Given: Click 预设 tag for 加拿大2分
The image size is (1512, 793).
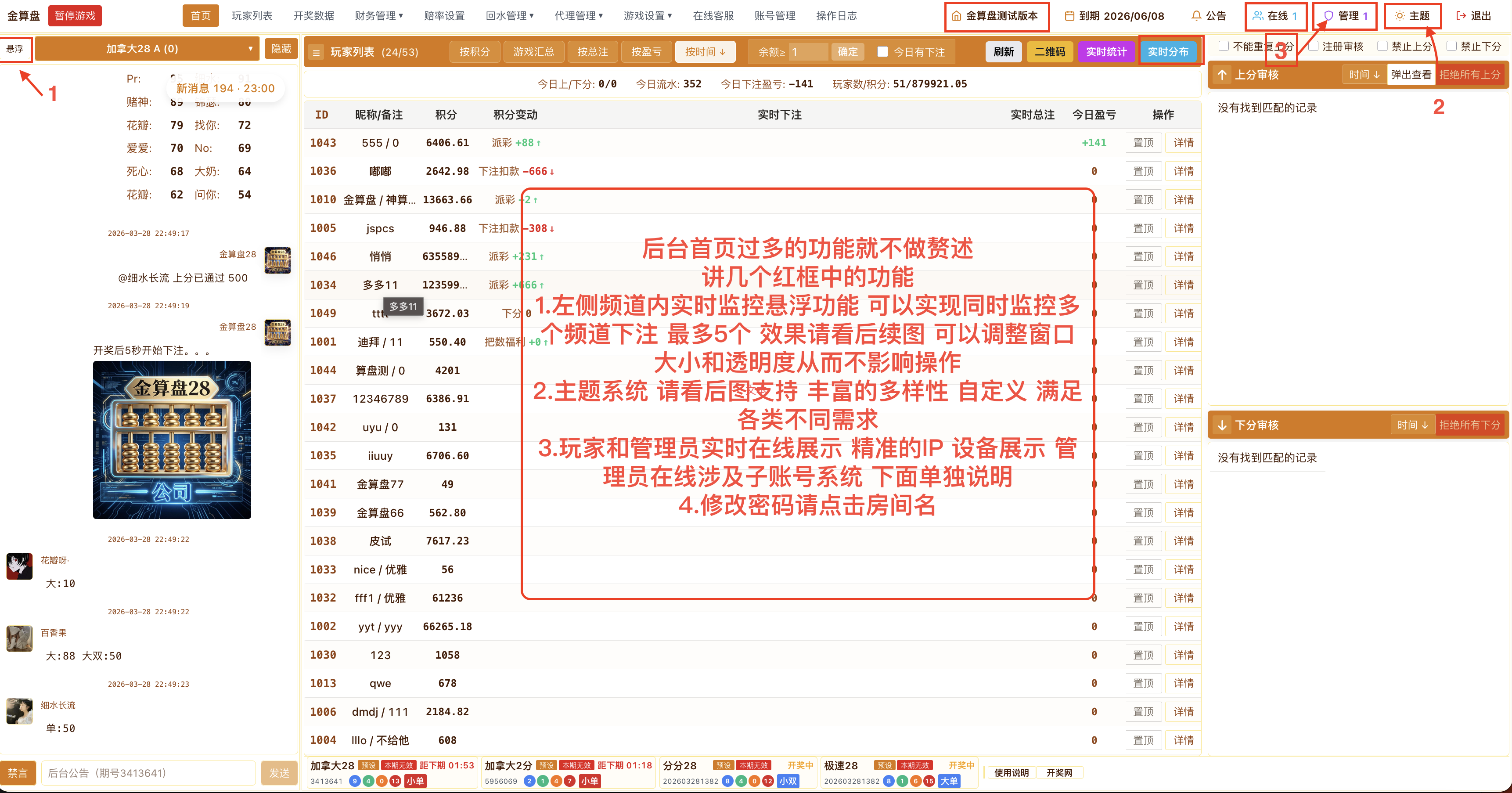Looking at the screenshot, I should point(547,765).
